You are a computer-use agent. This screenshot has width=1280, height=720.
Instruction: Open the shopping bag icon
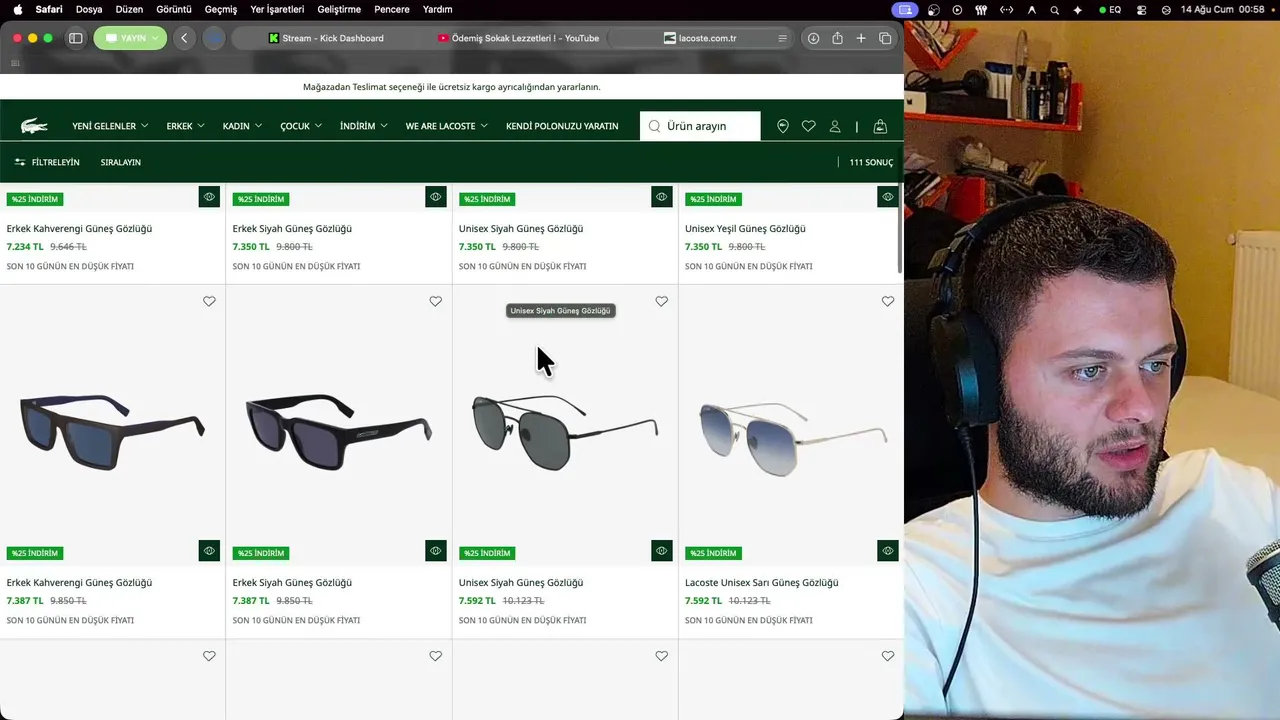(880, 126)
